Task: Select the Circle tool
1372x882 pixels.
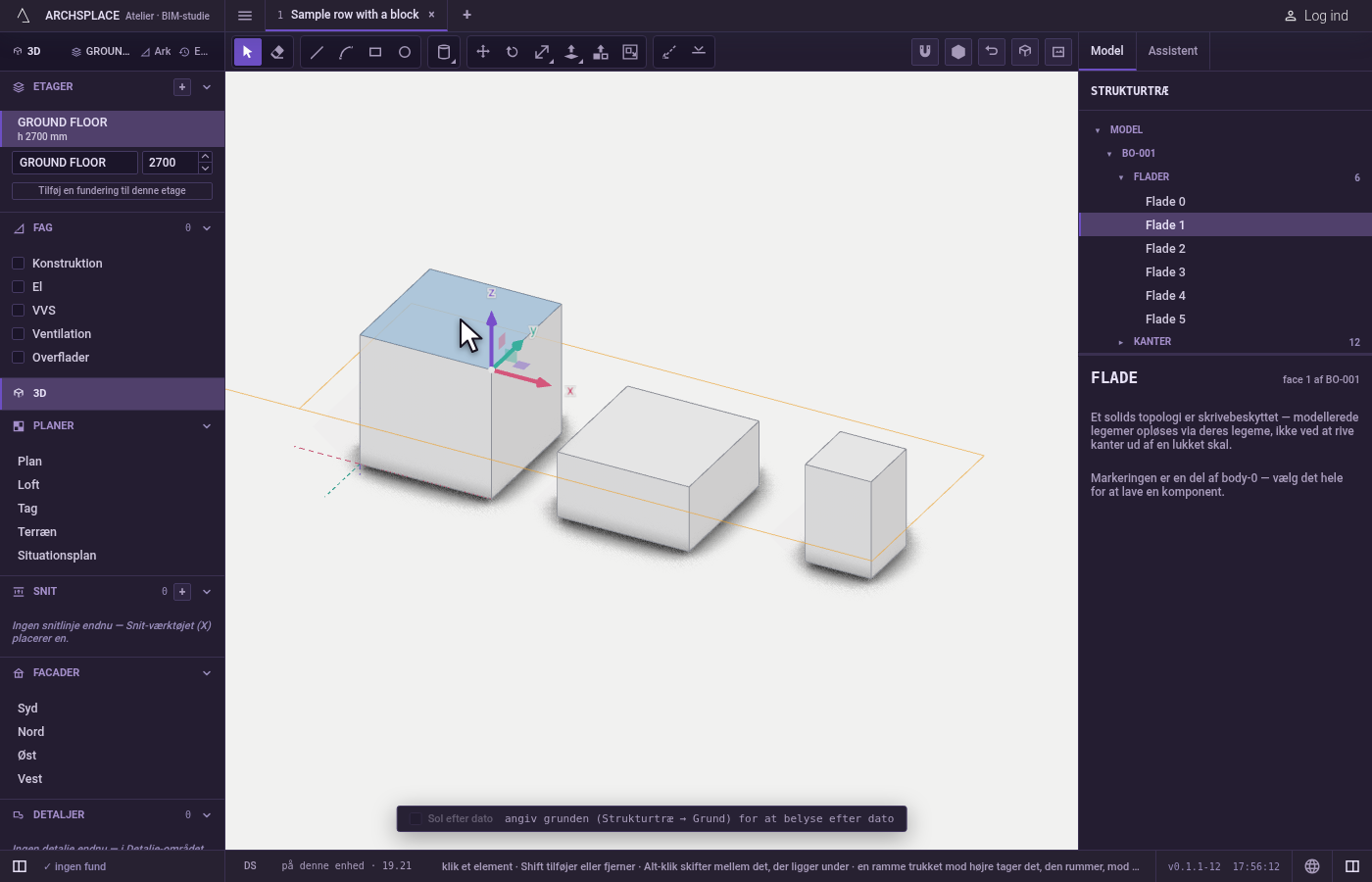Action: pyautogui.click(x=405, y=52)
